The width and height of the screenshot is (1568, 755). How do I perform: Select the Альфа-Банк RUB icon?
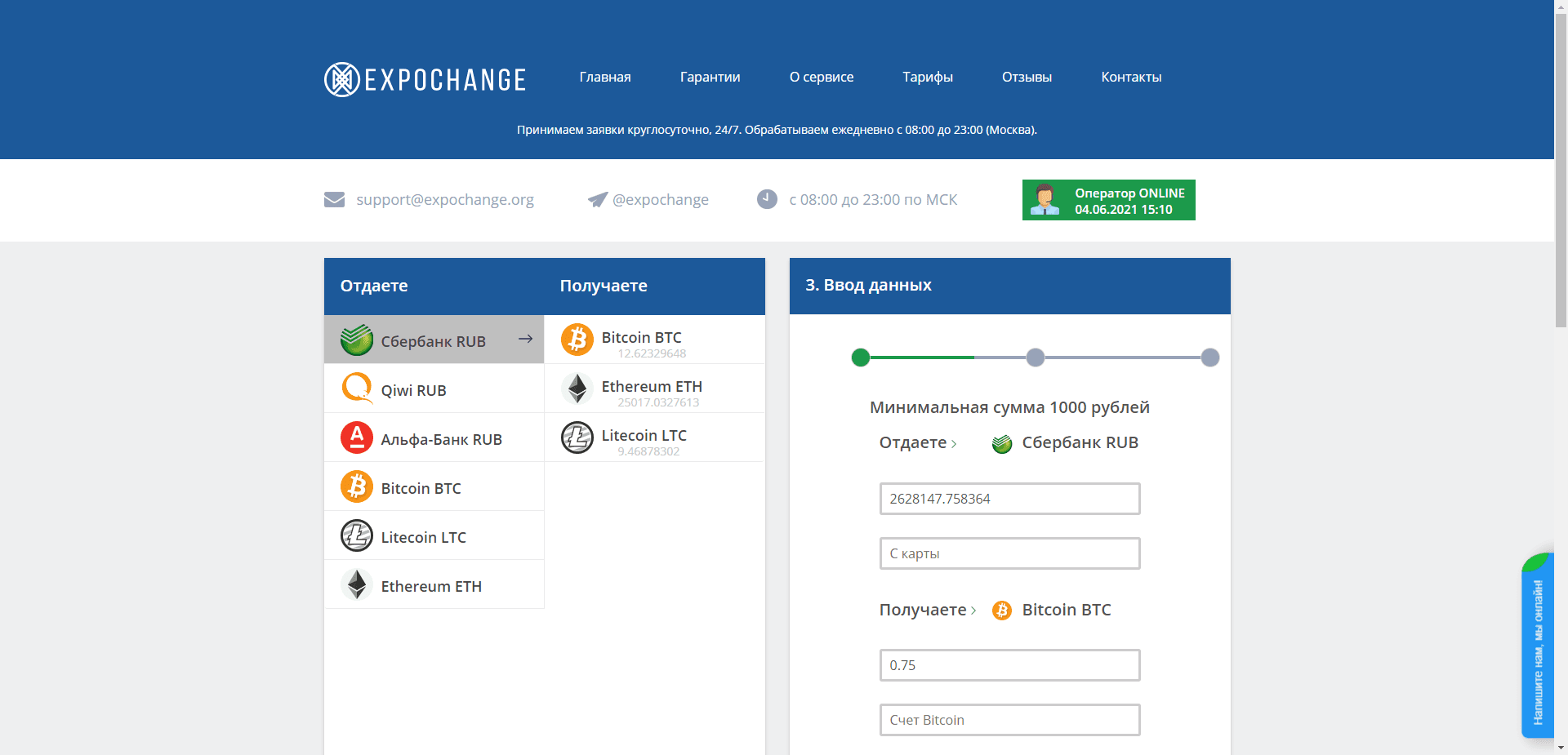tap(356, 437)
